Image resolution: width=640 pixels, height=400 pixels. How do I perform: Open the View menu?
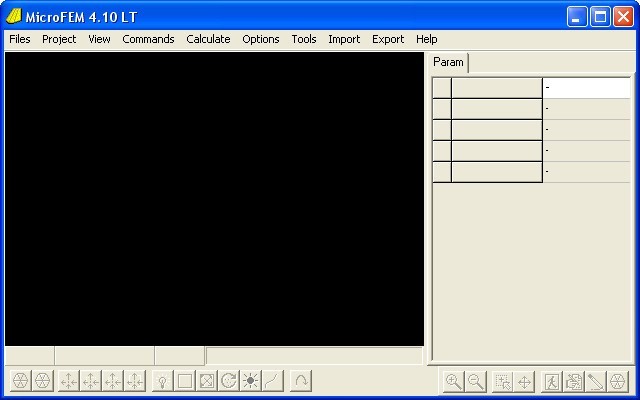[x=99, y=39]
